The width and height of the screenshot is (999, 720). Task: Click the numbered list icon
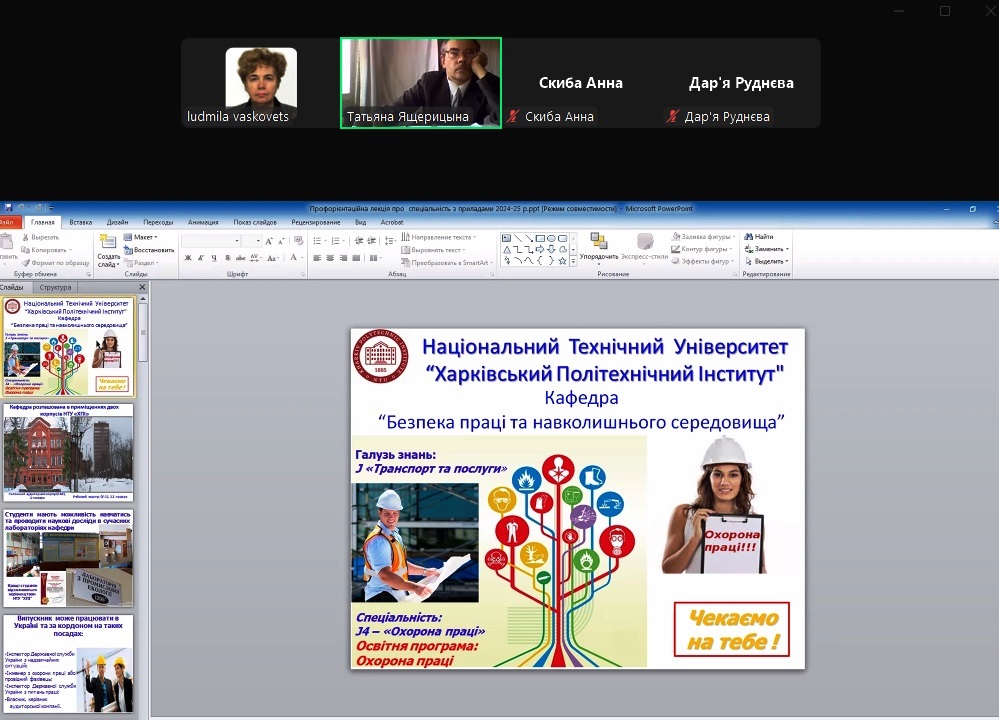point(336,241)
